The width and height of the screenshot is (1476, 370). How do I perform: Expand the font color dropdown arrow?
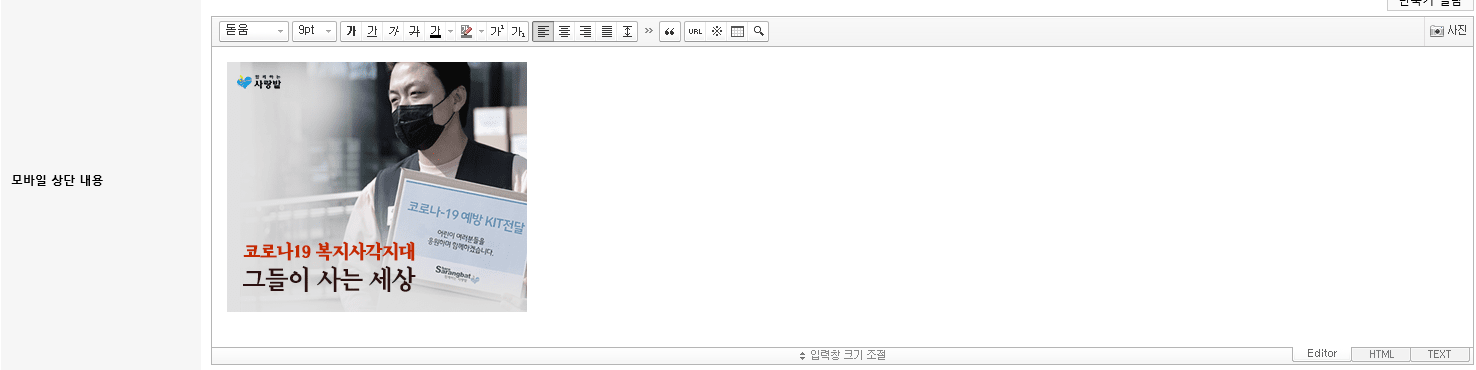(450, 31)
